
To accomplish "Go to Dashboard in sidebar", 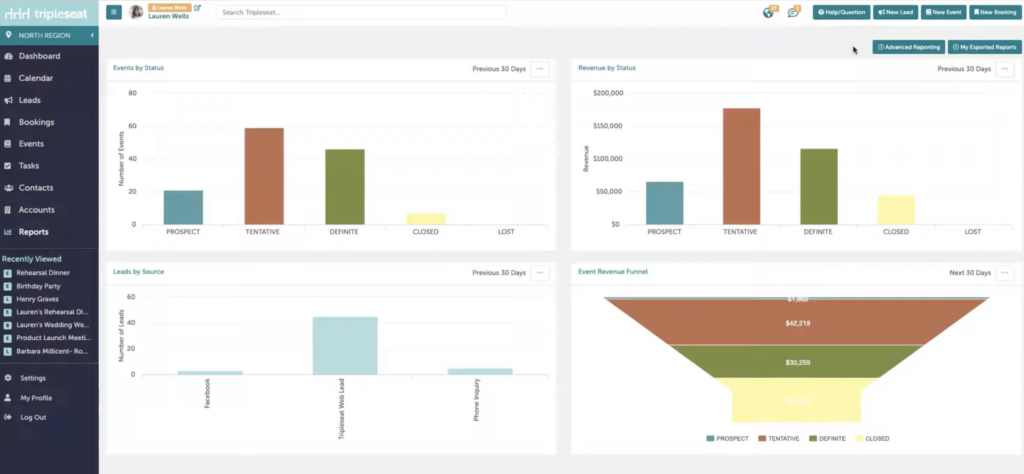I will (x=39, y=56).
